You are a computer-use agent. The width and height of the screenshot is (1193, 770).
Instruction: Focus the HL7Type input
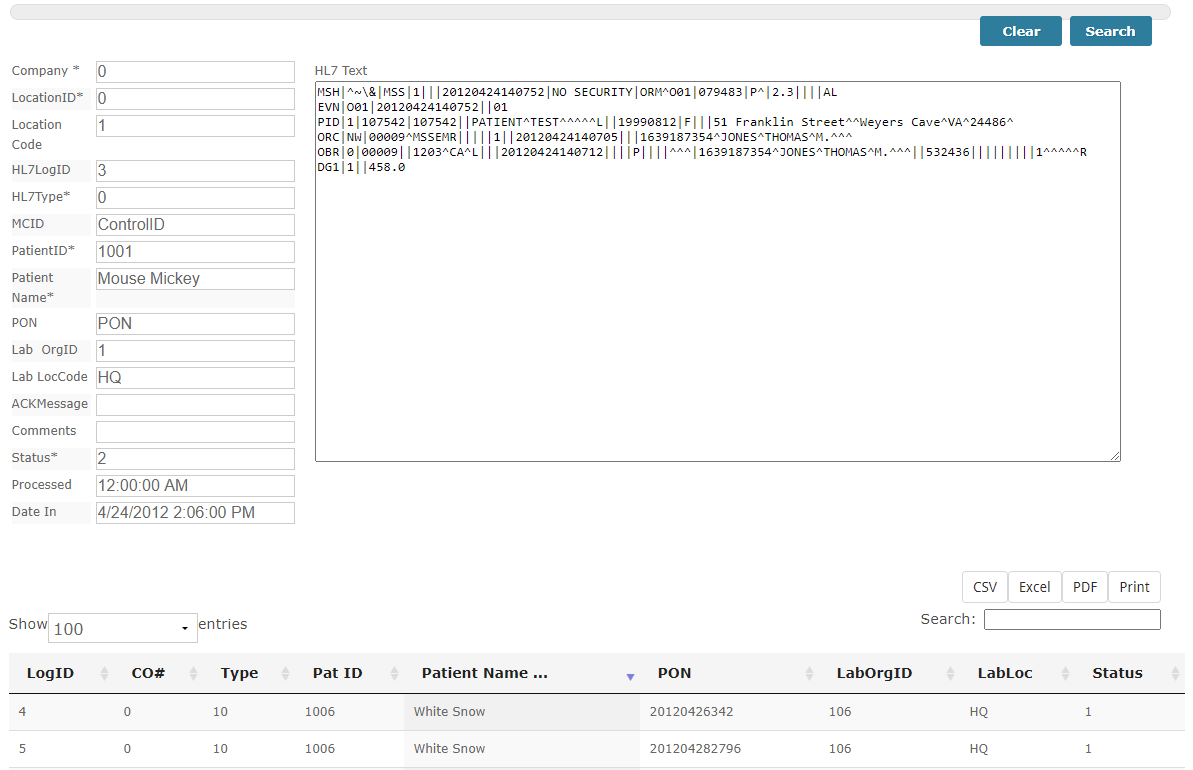[x=195, y=198]
